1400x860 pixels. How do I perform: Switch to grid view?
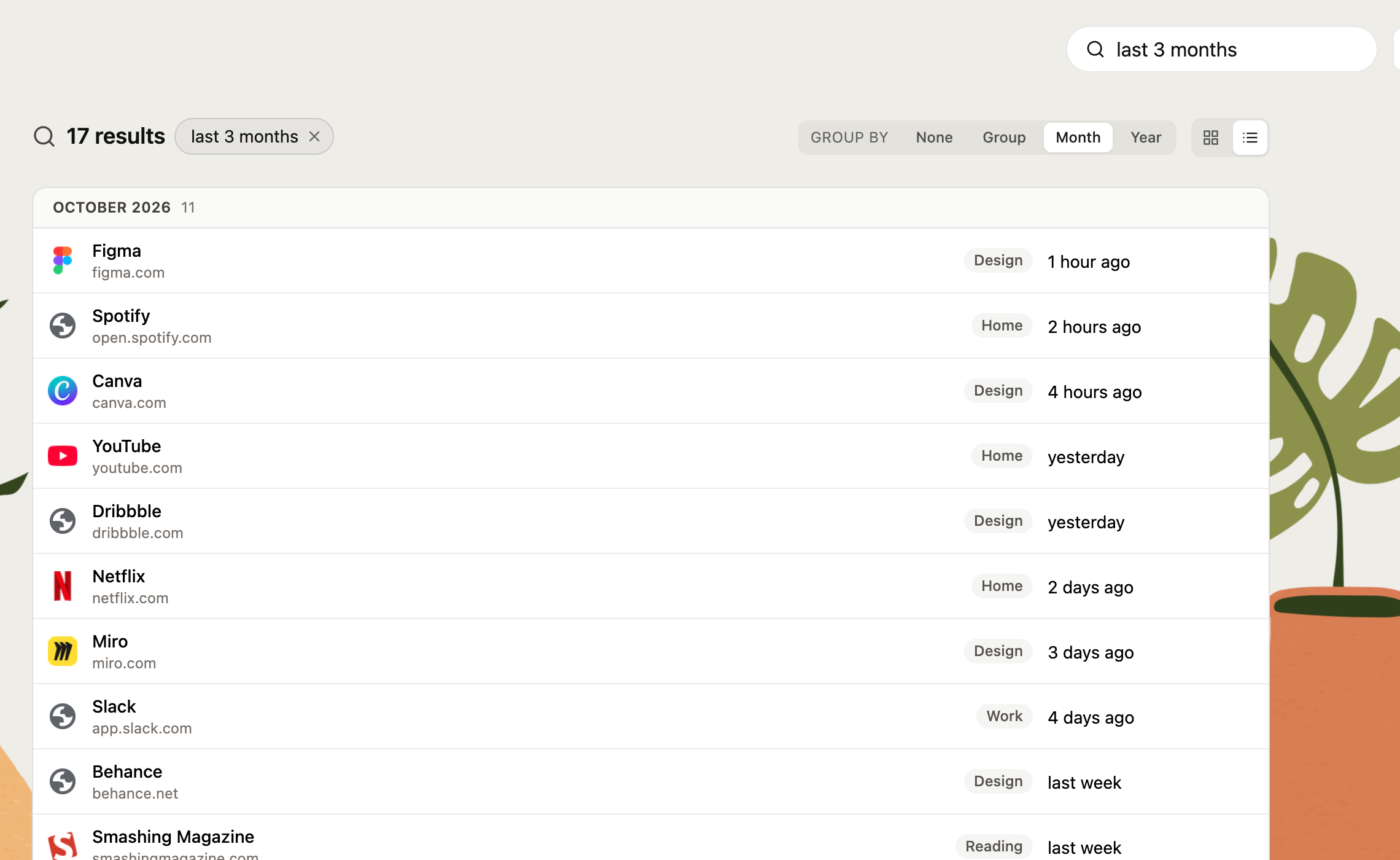(x=1211, y=138)
